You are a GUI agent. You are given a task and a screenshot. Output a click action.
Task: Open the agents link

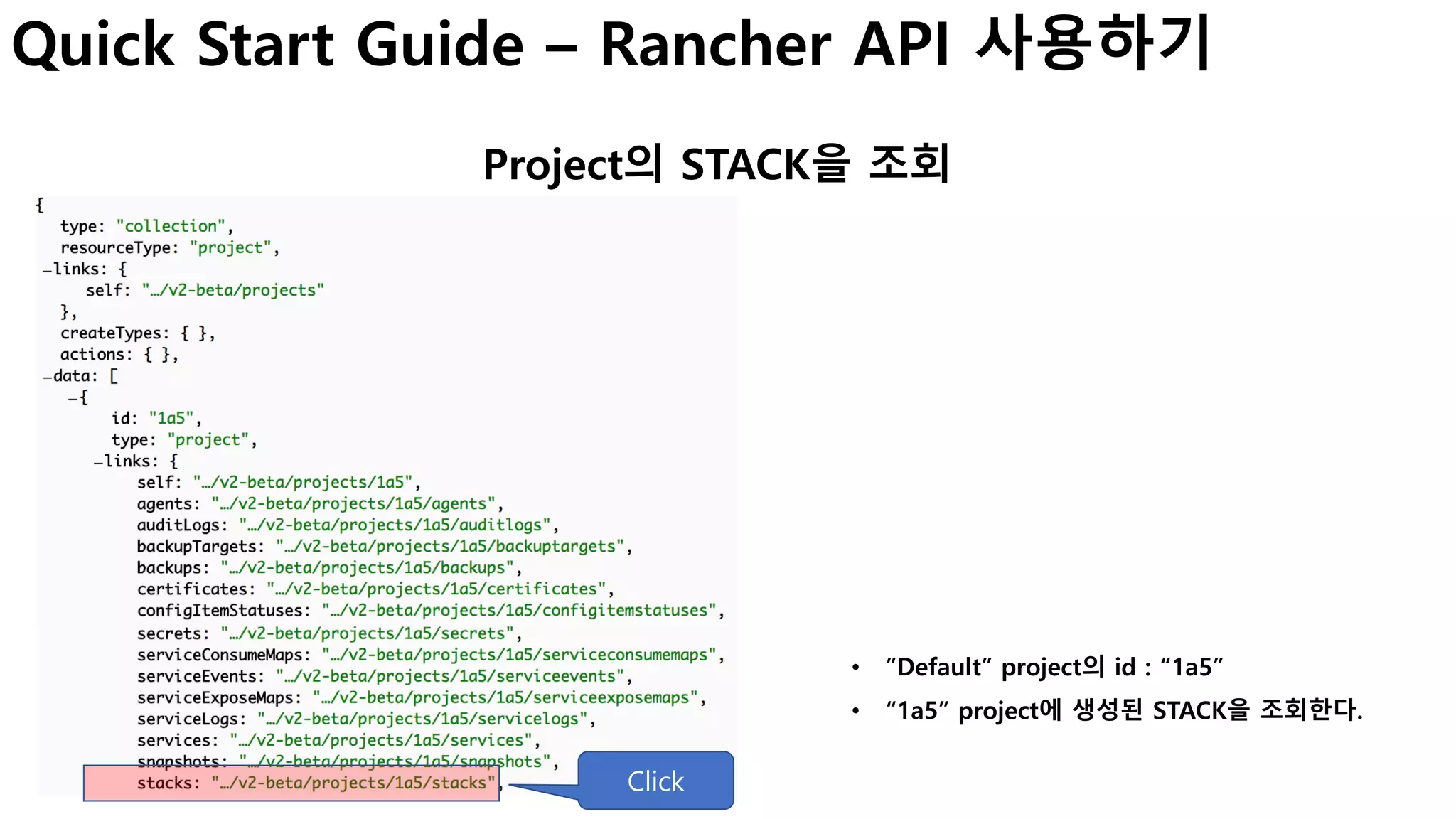[x=353, y=503]
